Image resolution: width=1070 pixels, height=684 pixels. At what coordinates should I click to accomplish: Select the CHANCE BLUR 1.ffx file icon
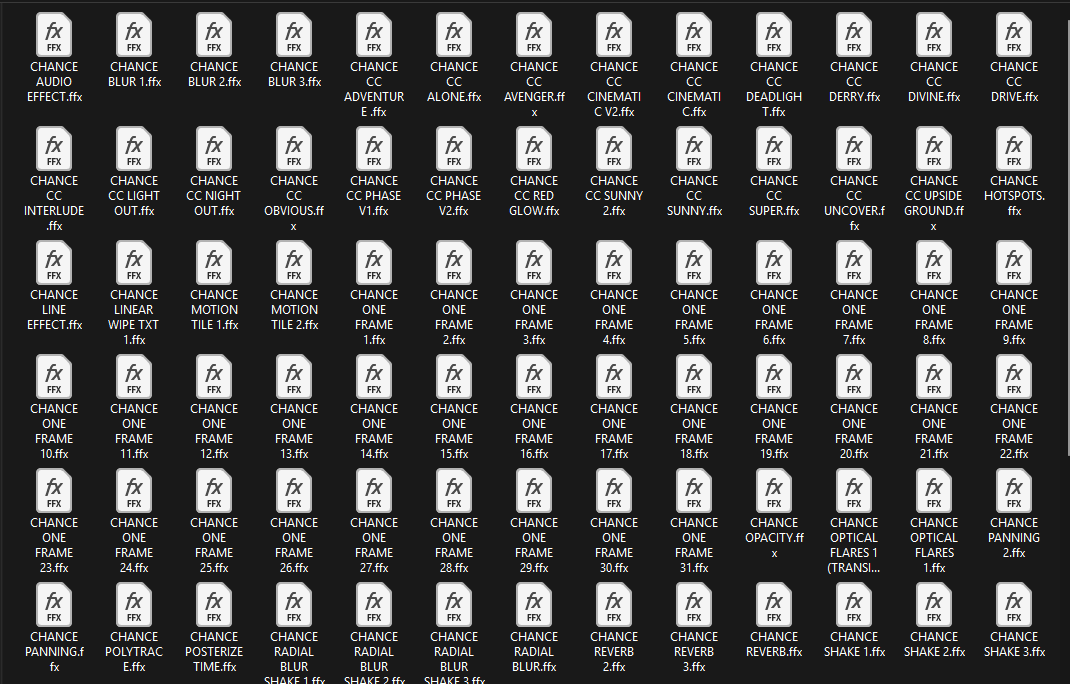[x=134, y=34]
